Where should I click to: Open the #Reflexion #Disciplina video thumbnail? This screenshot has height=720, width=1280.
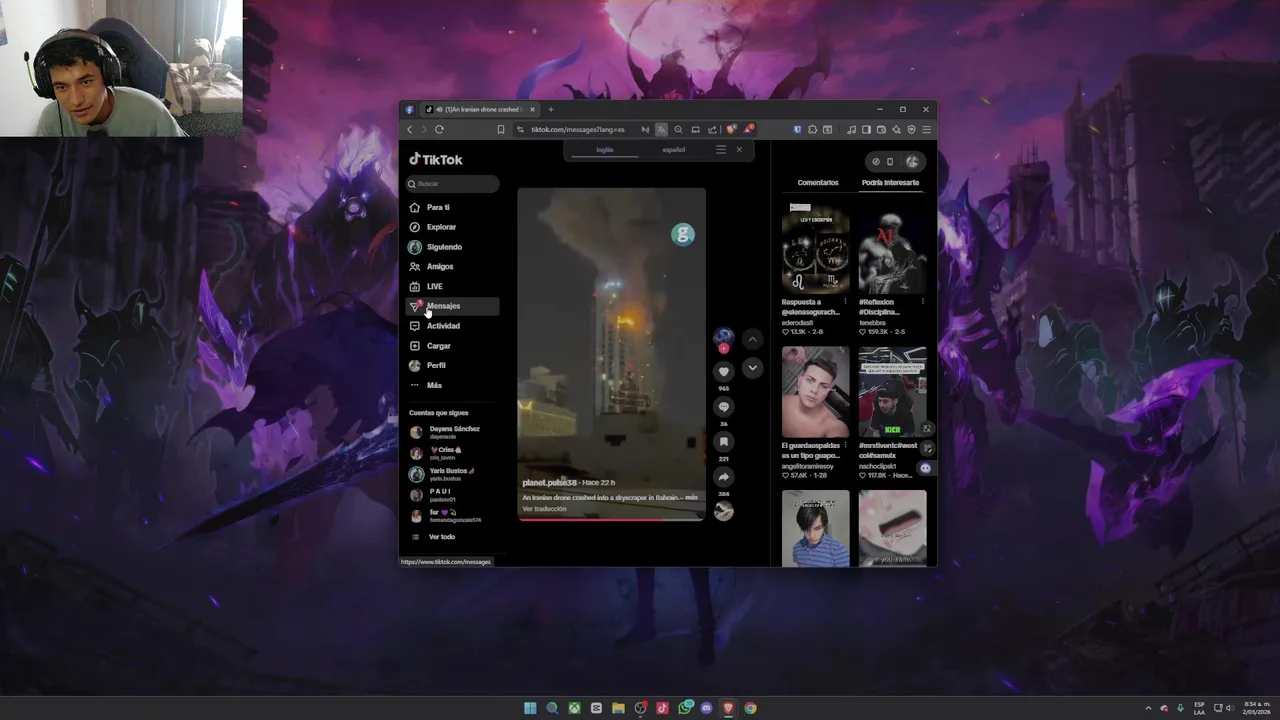[x=893, y=249]
